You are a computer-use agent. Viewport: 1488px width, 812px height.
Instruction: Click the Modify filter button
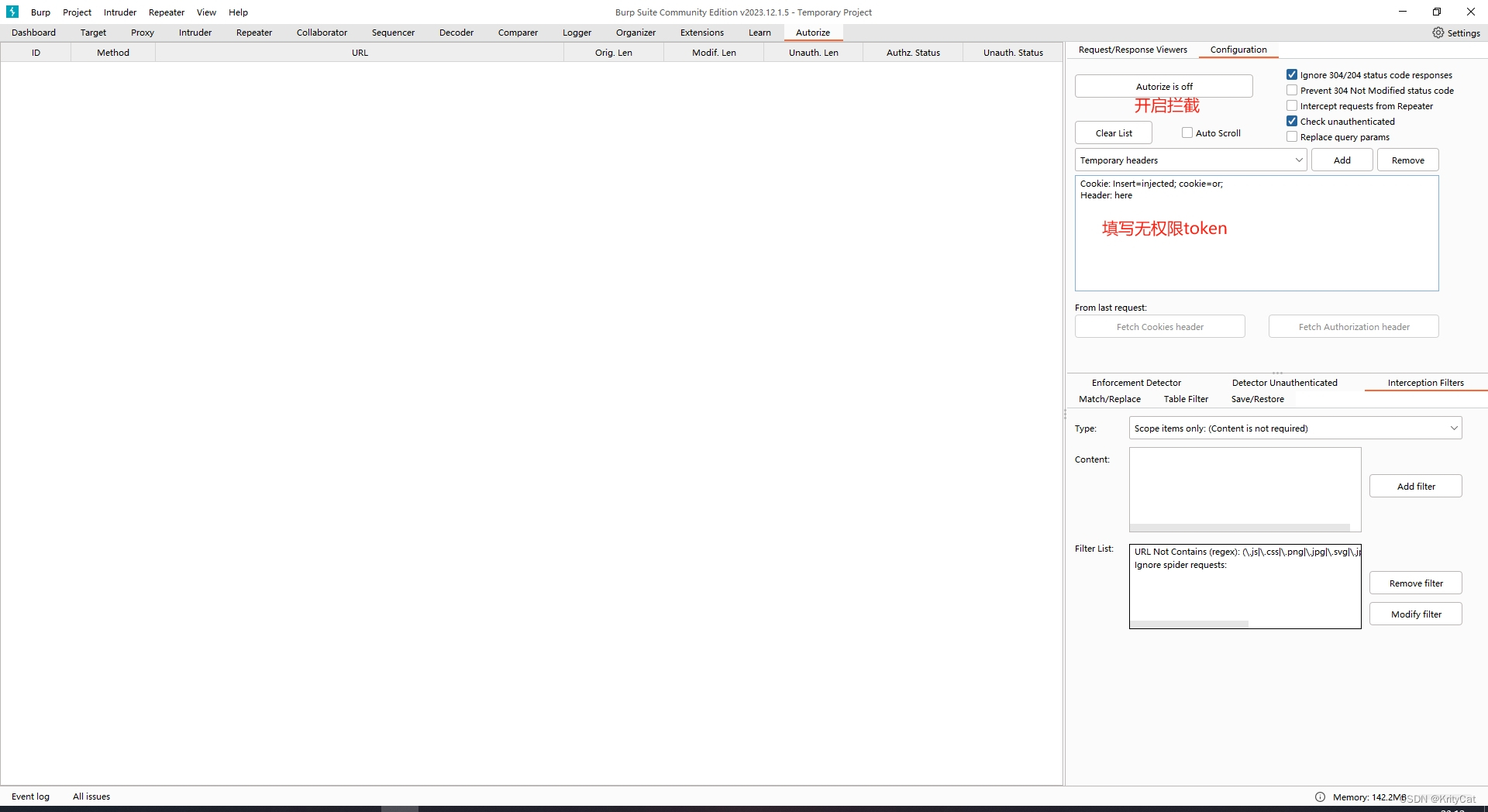tap(1416, 614)
